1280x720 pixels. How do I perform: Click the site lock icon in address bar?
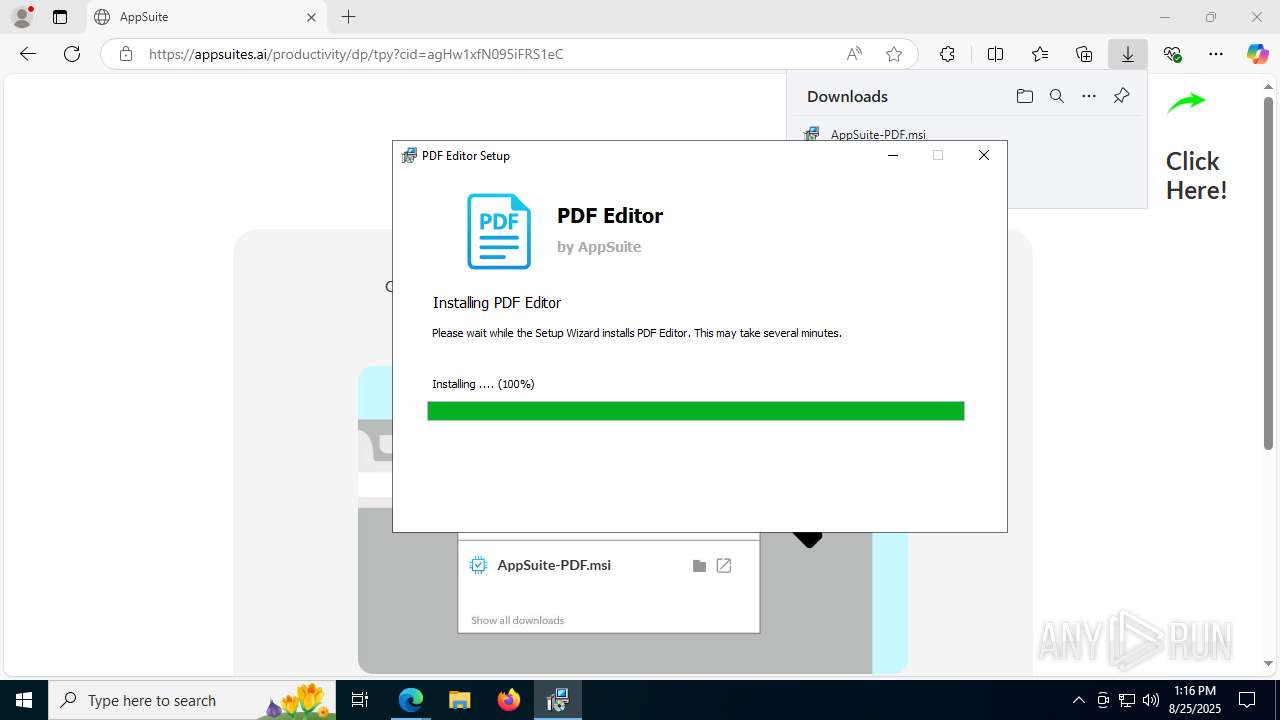tap(126, 54)
